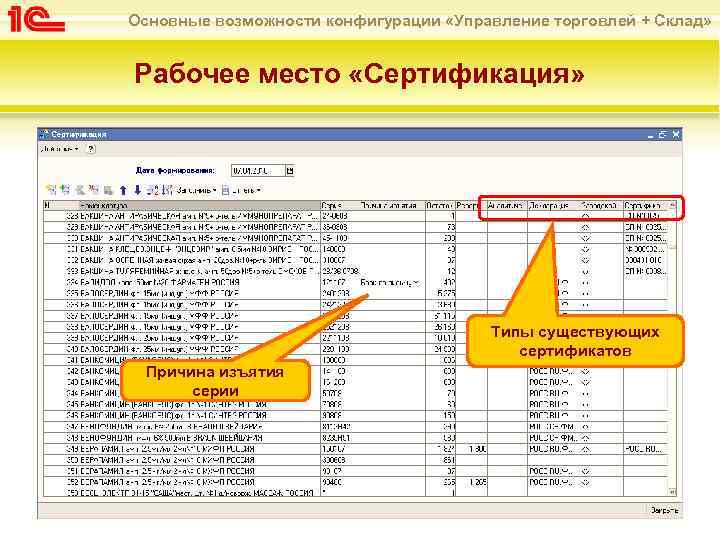Click the first toolbar icon to add row
Viewport: 720px width, 540px height.
(51, 190)
